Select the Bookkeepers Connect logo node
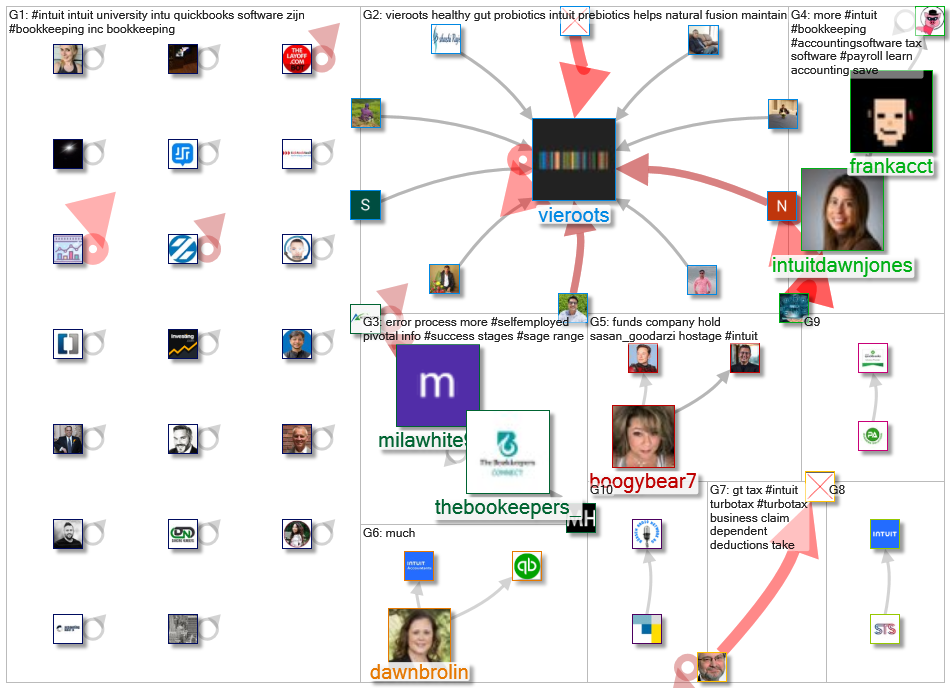 click(508, 452)
